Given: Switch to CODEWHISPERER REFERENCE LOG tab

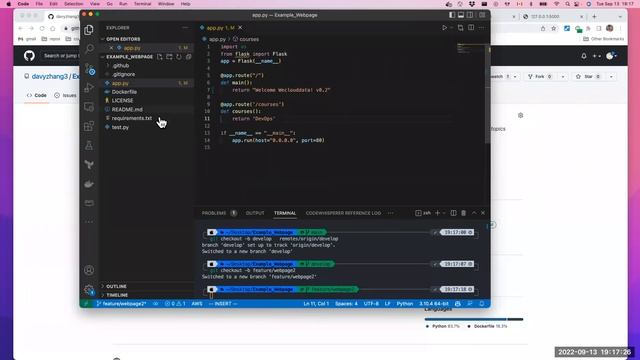Looking at the screenshot, I should click(343, 213).
